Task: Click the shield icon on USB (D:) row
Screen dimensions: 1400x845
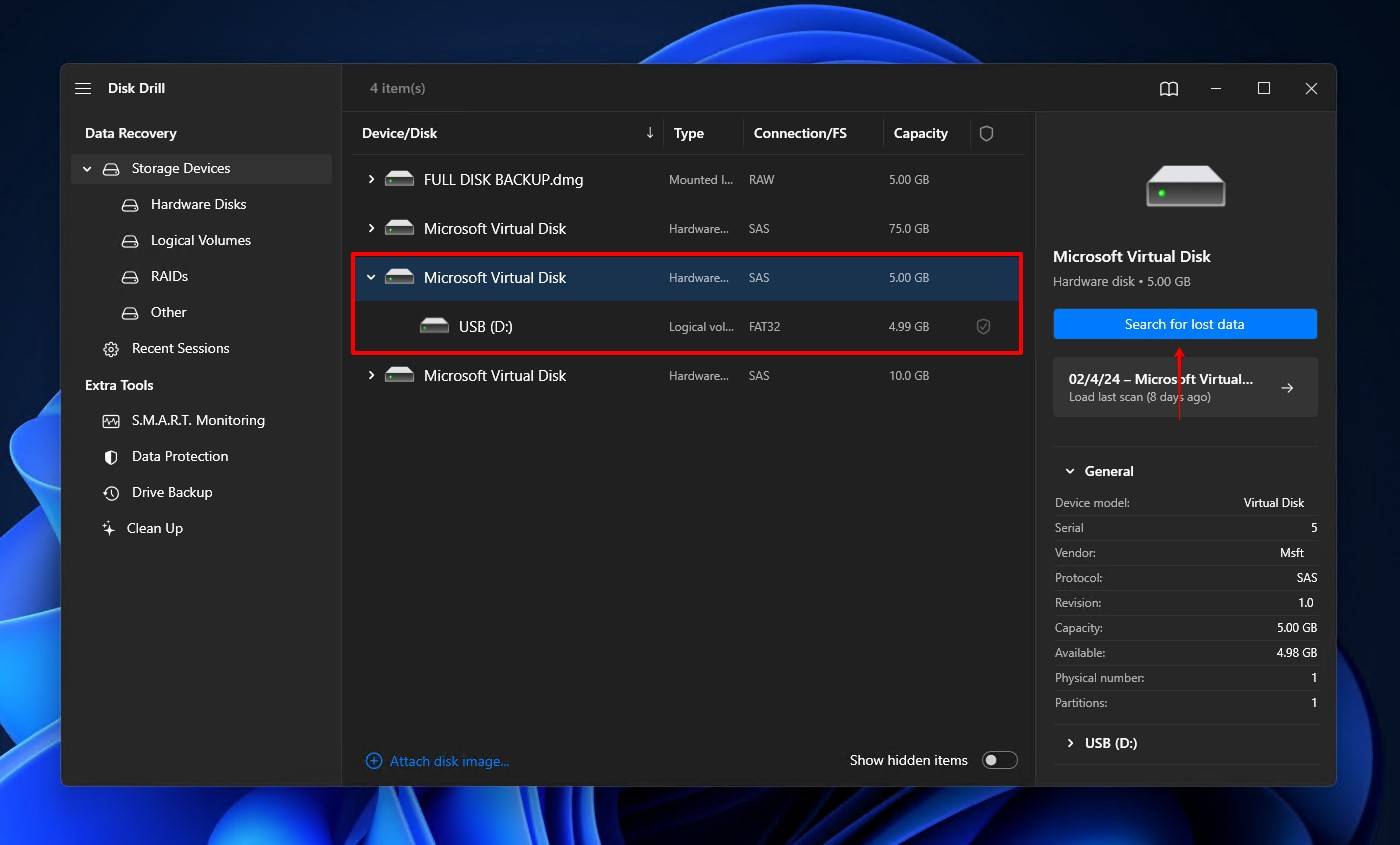Action: click(983, 327)
